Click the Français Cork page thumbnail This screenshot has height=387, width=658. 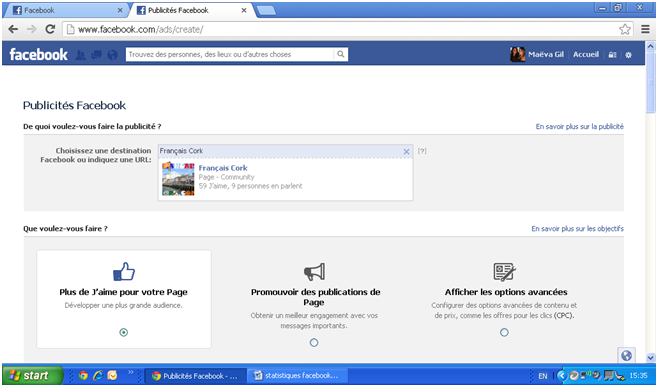point(178,179)
